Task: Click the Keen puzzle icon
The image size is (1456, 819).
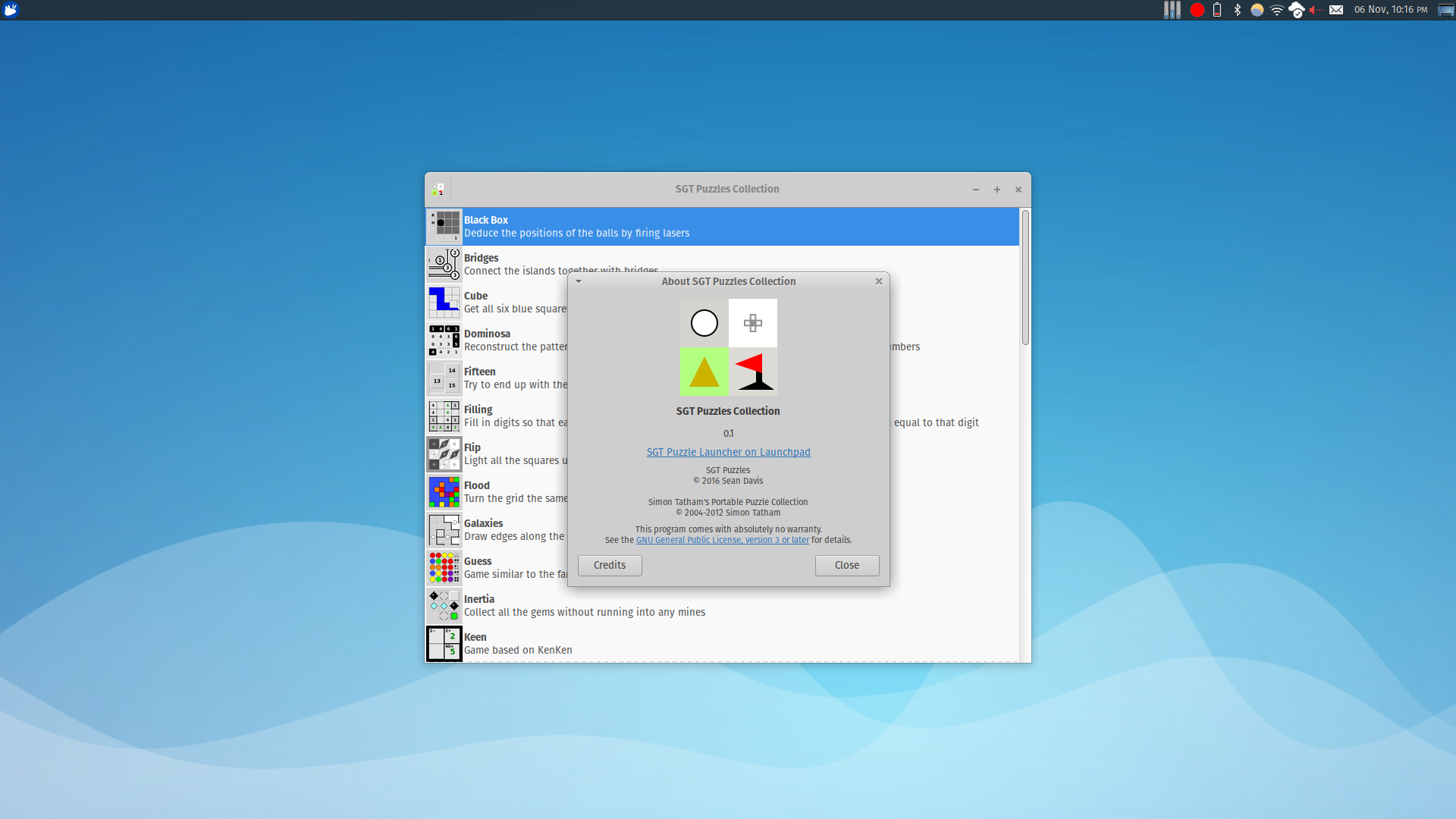Action: pyautogui.click(x=444, y=643)
